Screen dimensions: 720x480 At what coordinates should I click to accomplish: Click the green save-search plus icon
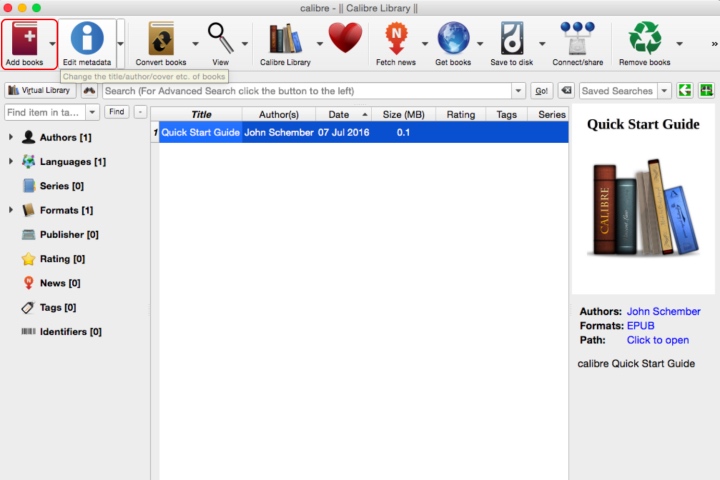click(706, 90)
